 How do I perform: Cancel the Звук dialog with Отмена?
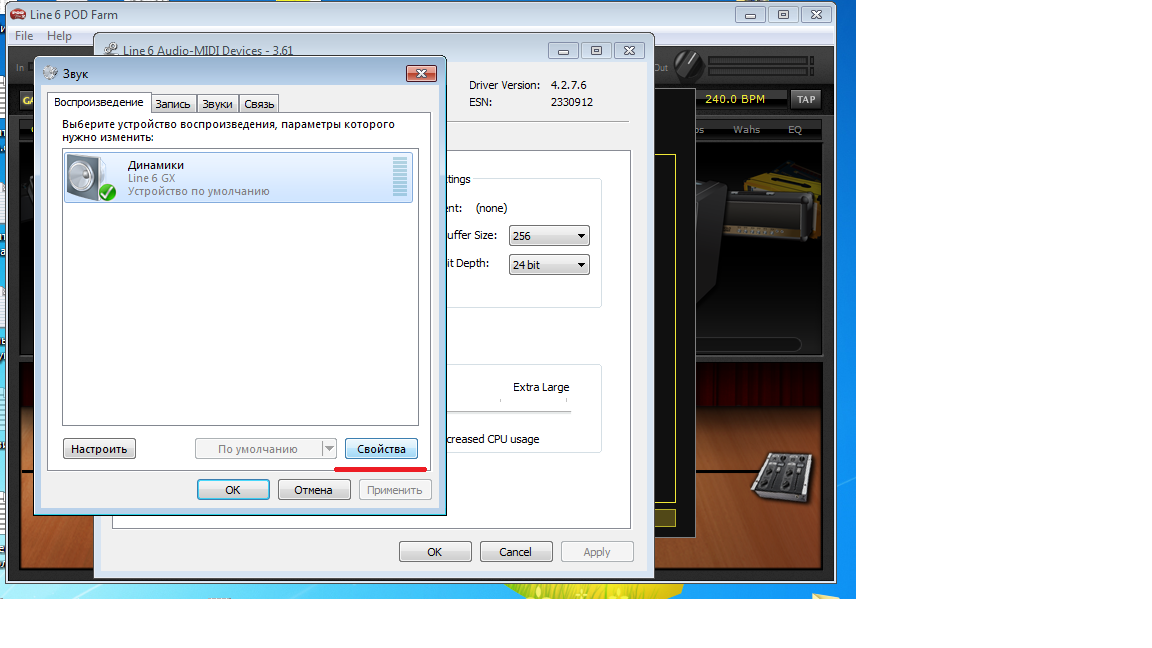(x=314, y=489)
